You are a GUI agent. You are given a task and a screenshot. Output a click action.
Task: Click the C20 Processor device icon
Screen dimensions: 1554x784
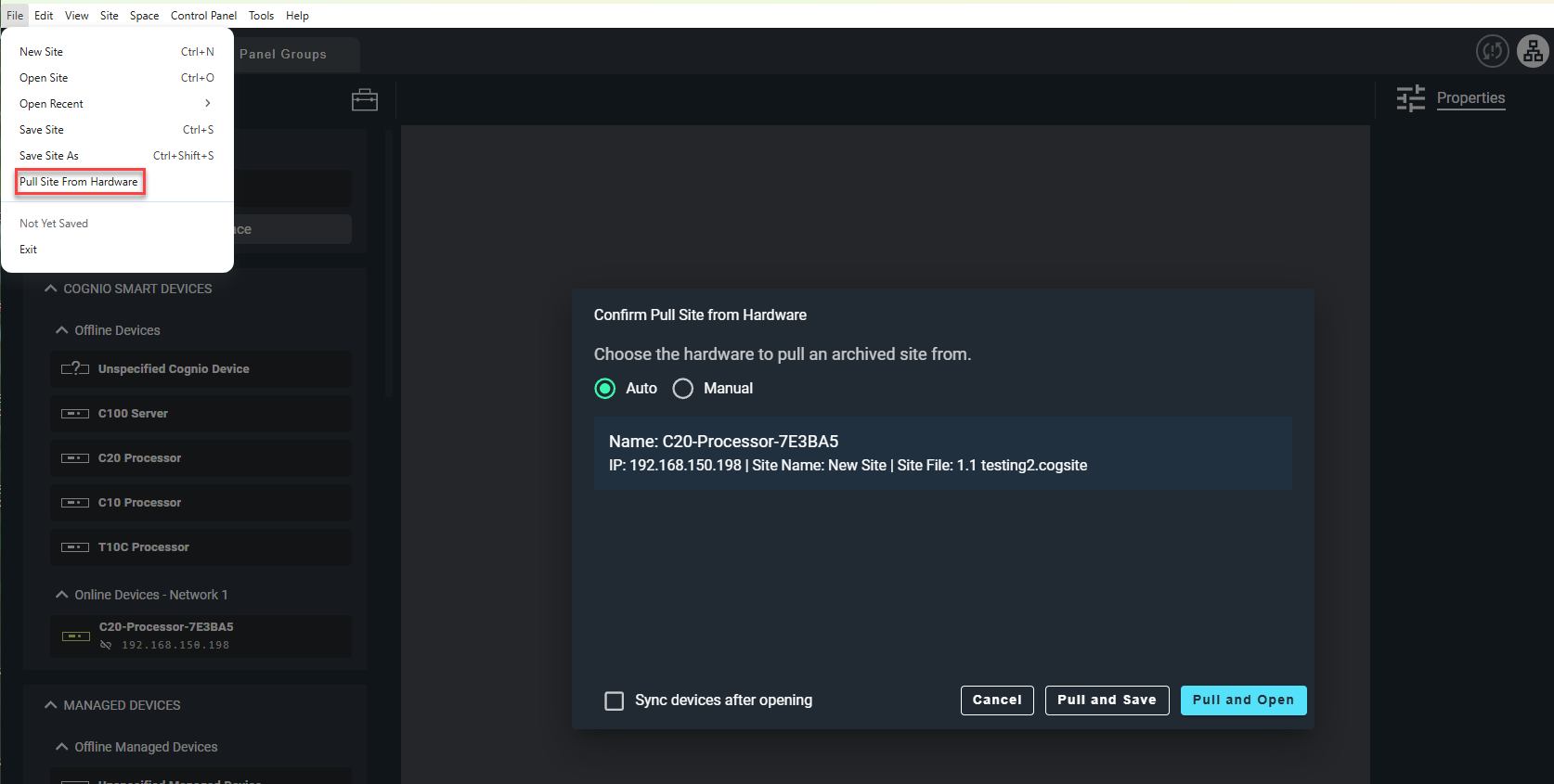point(75,458)
